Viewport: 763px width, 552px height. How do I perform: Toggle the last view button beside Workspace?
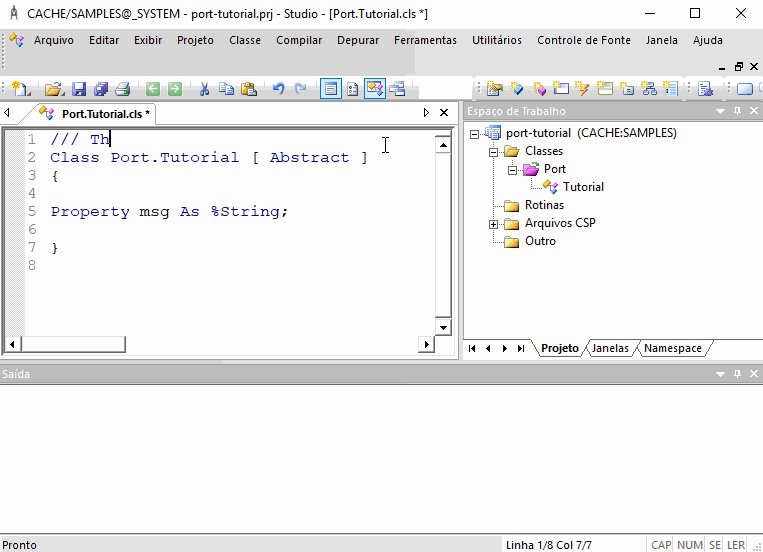(x=398, y=89)
